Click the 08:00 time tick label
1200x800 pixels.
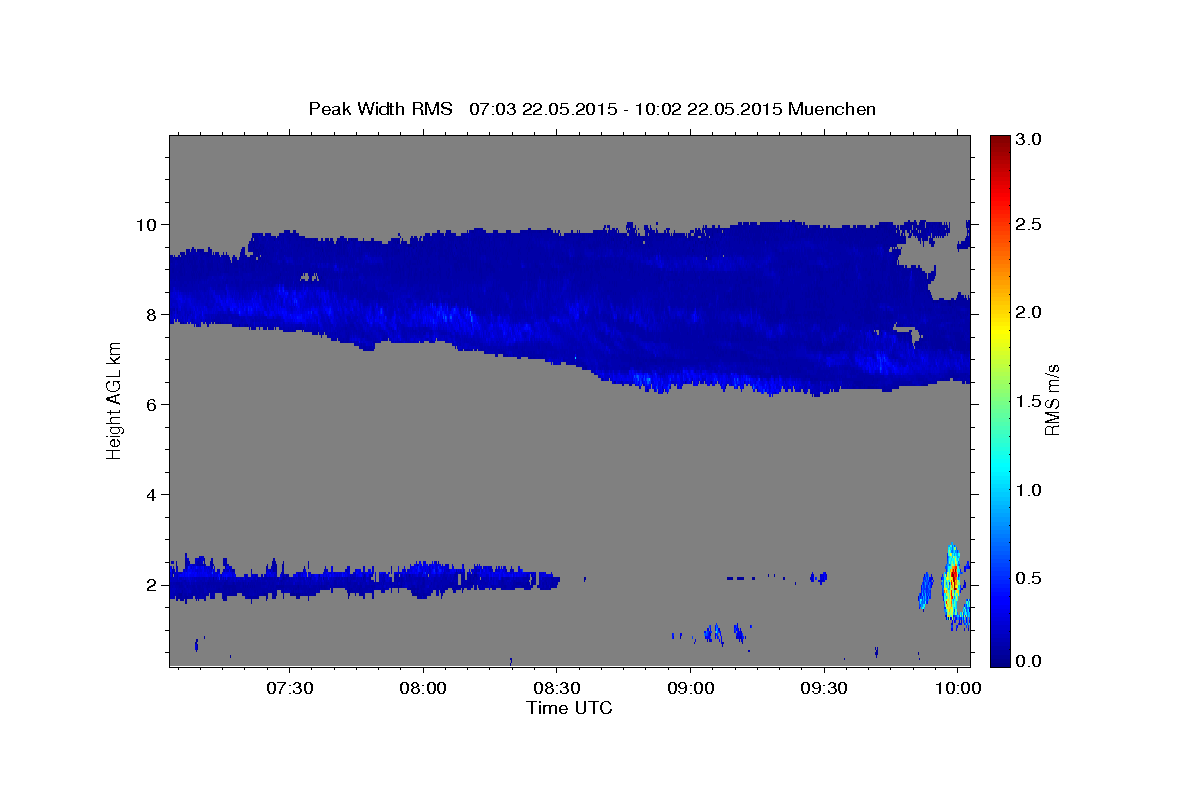click(423, 689)
